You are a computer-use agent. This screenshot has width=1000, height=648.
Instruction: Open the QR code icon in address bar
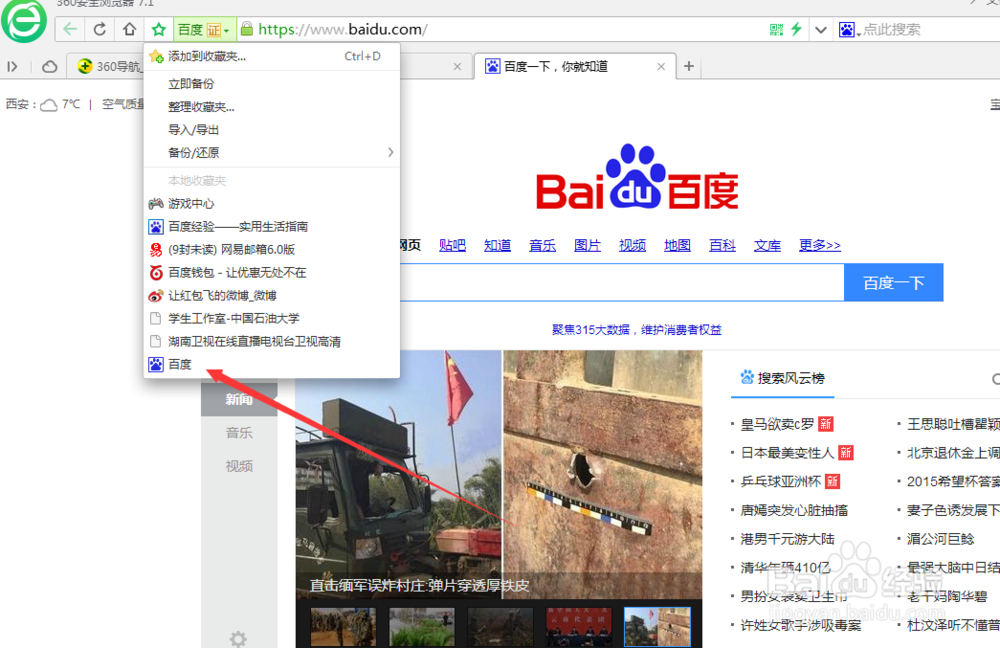click(x=776, y=29)
